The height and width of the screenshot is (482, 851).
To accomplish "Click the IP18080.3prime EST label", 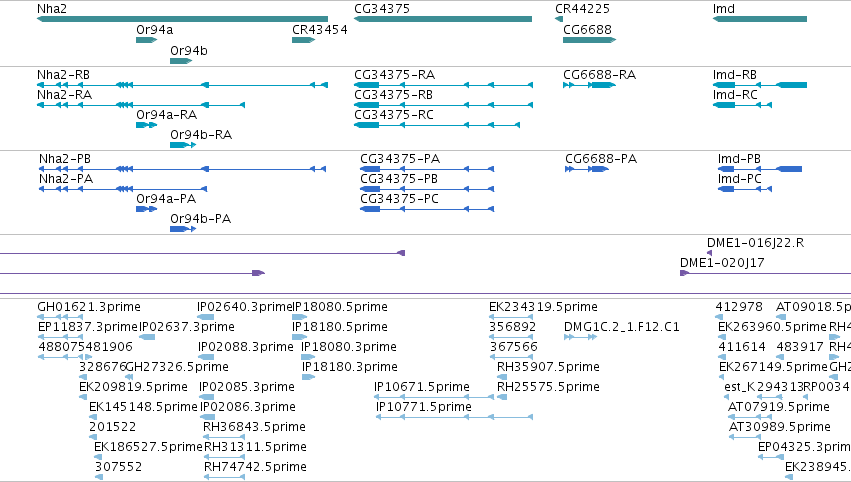I will point(349,347).
